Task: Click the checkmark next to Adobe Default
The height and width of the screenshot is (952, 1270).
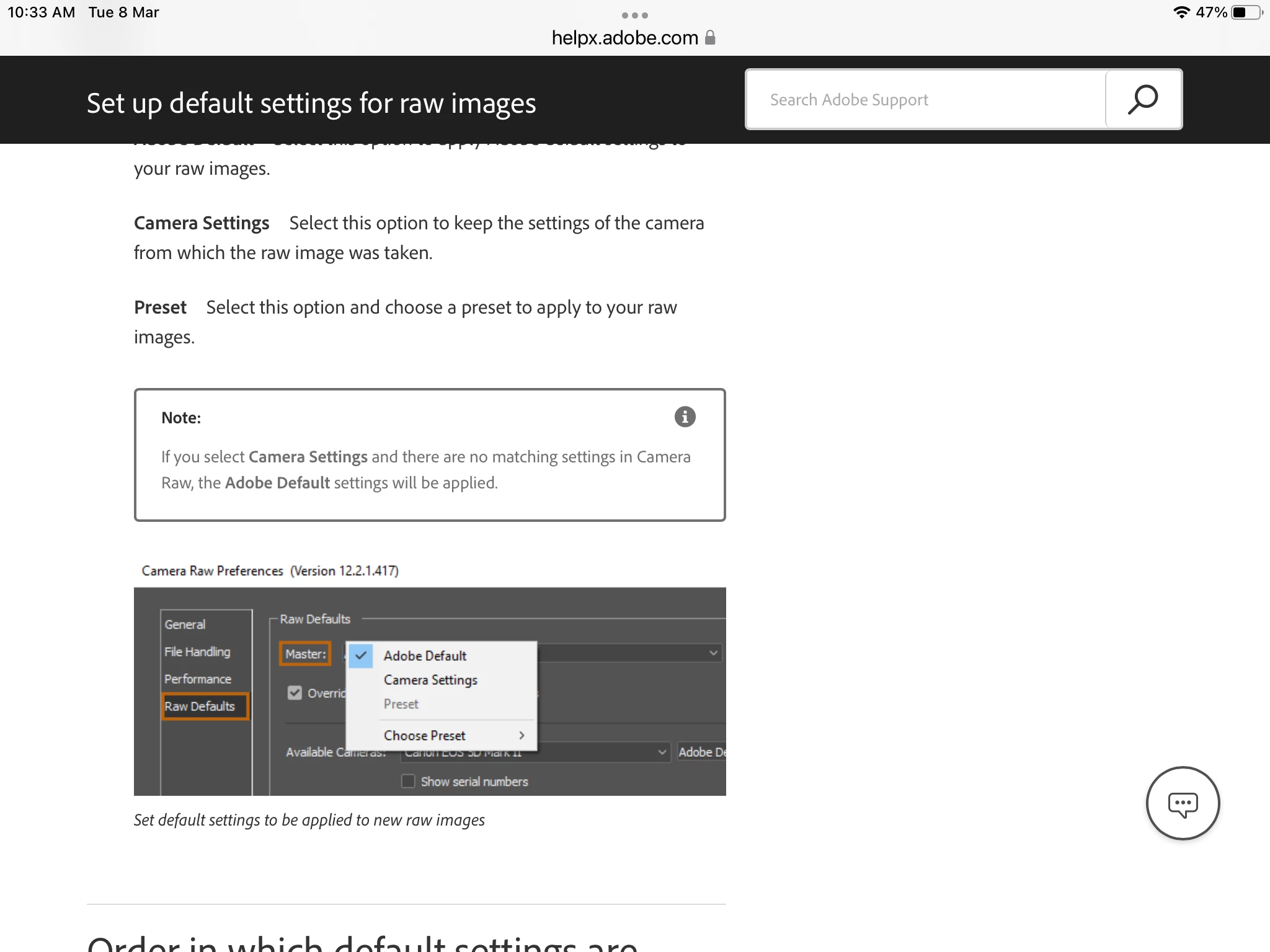Action: pyautogui.click(x=361, y=656)
